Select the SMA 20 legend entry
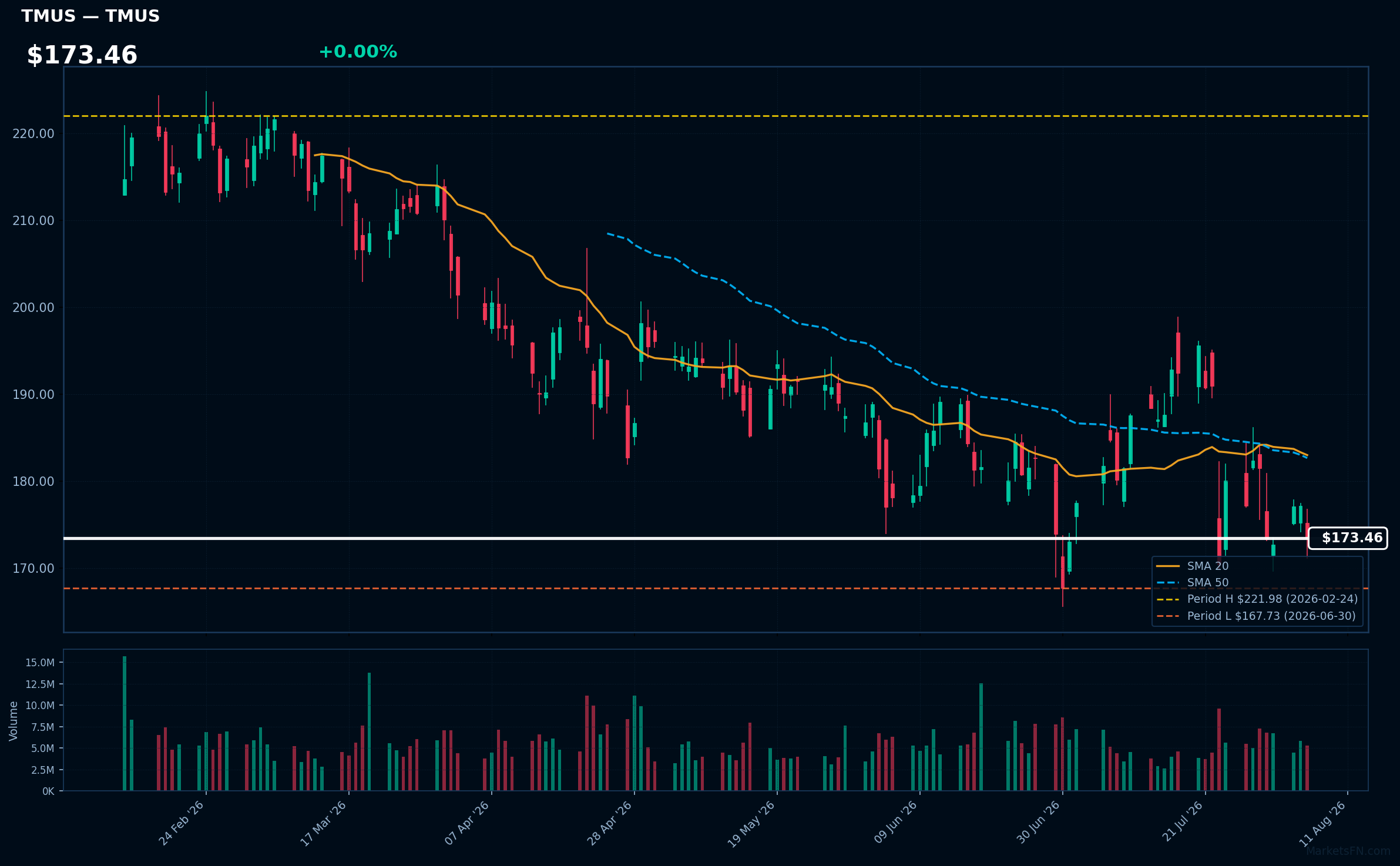1400x866 pixels. [x=1193, y=566]
